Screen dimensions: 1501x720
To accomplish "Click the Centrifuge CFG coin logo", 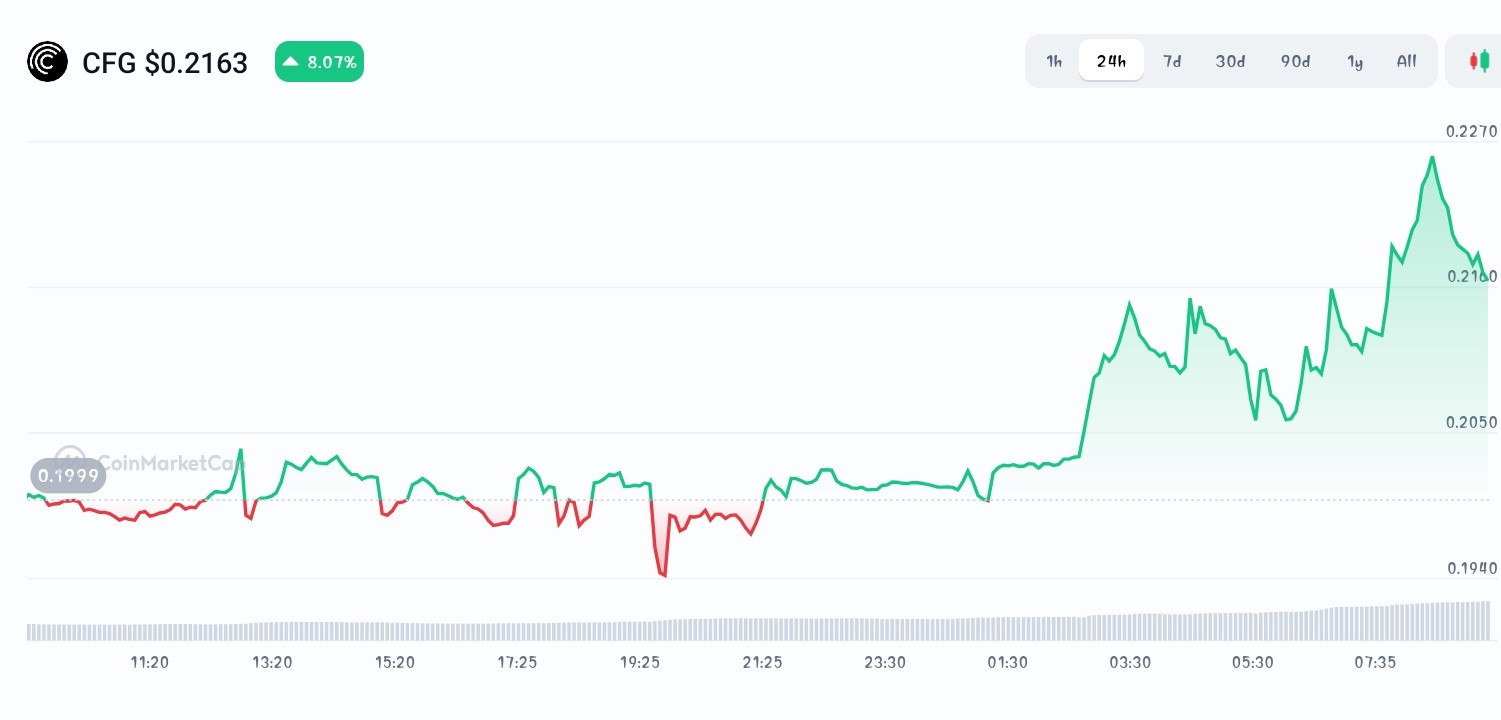I will tap(47, 62).
